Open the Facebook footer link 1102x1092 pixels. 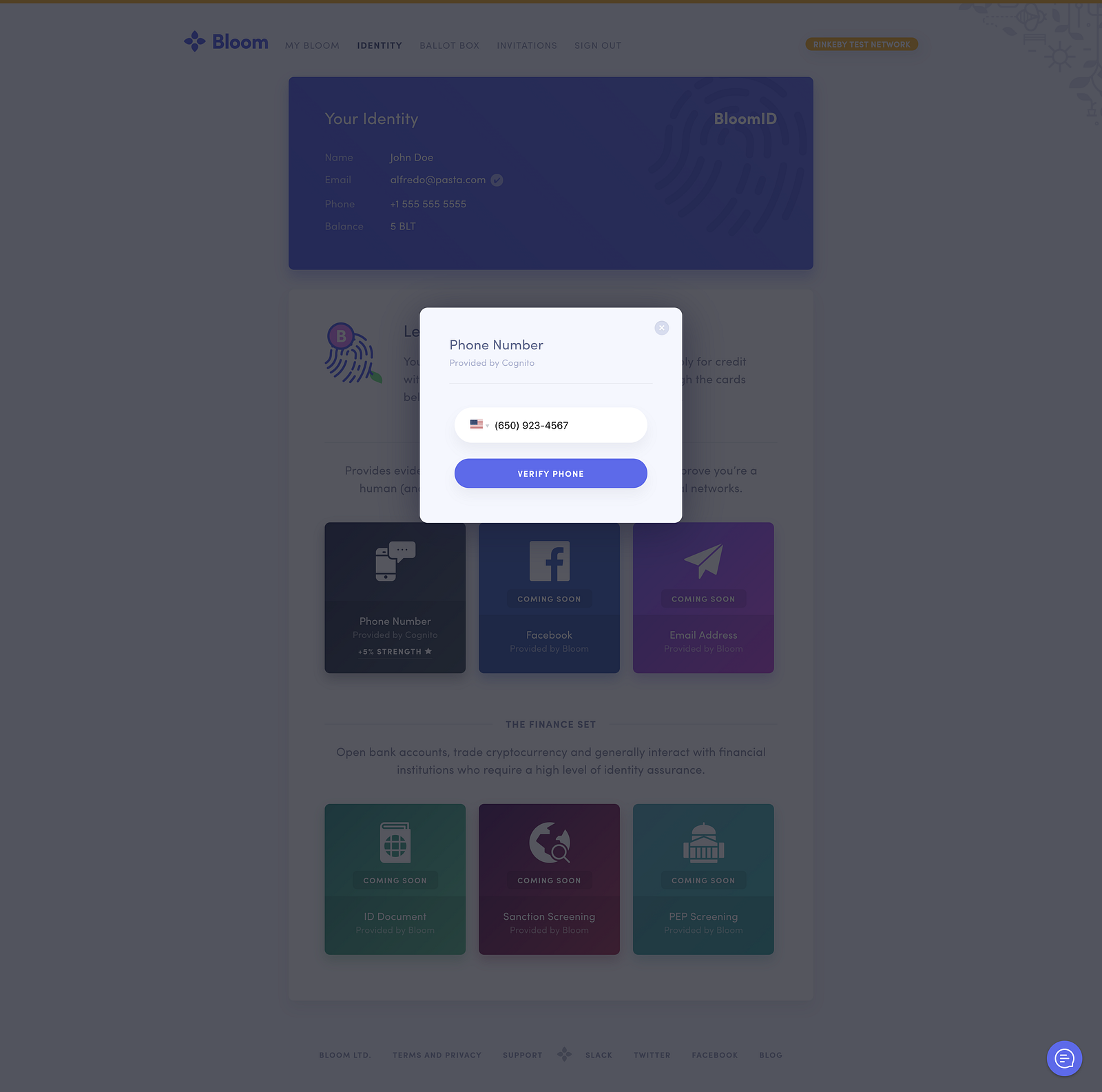(x=715, y=1055)
